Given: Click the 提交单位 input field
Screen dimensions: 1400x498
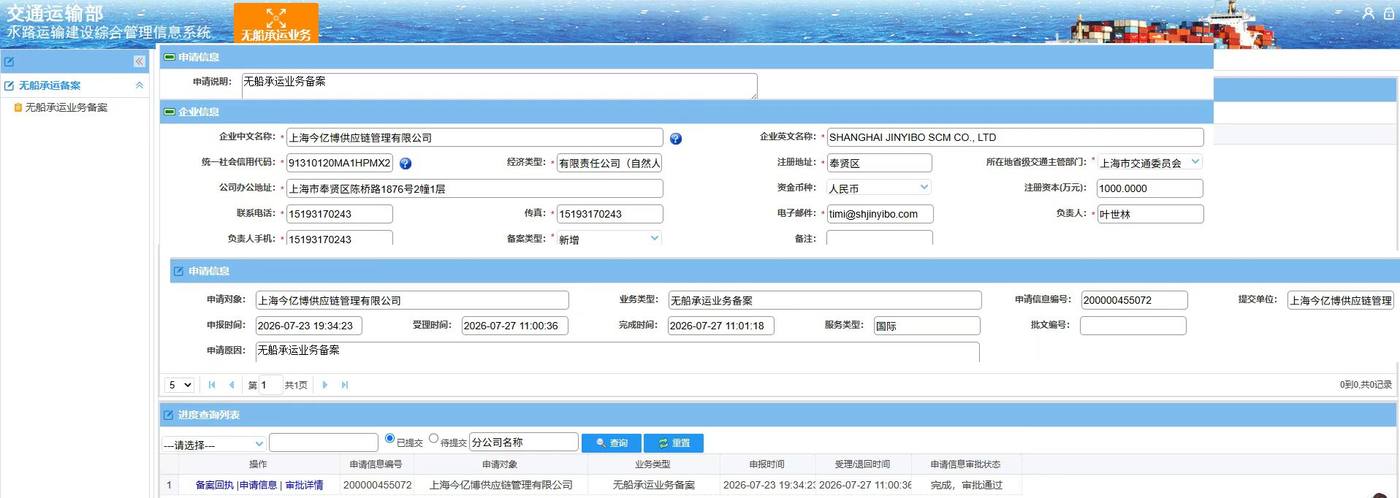Looking at the screenshot, I should coord(1340,300).
